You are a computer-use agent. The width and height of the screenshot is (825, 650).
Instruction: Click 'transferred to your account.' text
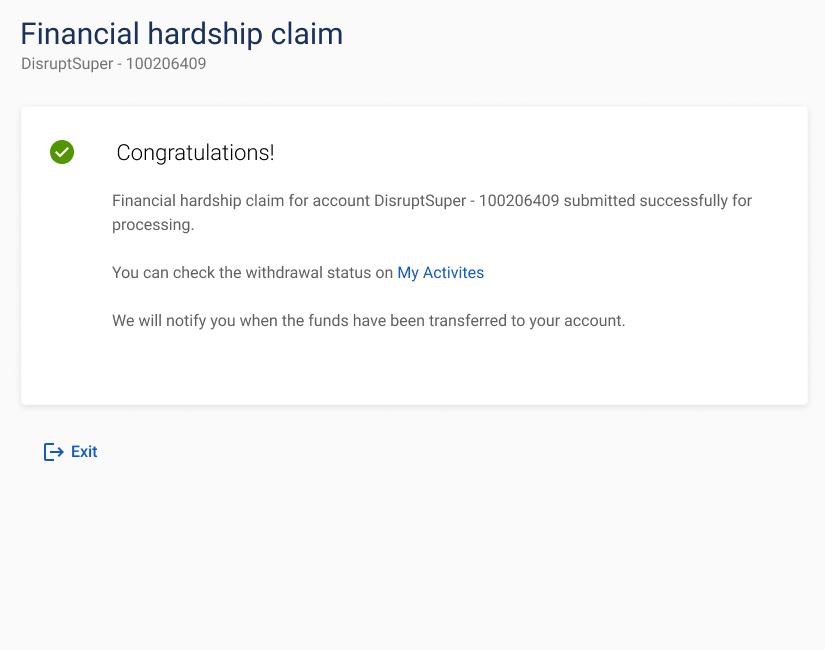tap(527, 321)
